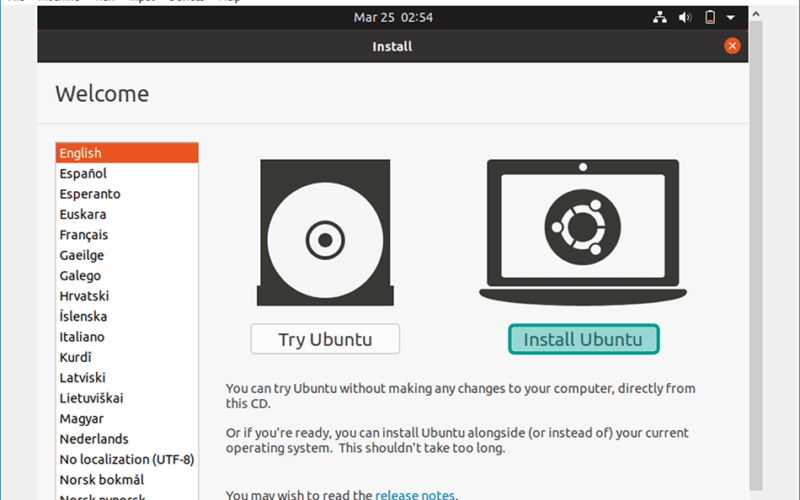Close the Install window with orange X

tap(732, 46)
